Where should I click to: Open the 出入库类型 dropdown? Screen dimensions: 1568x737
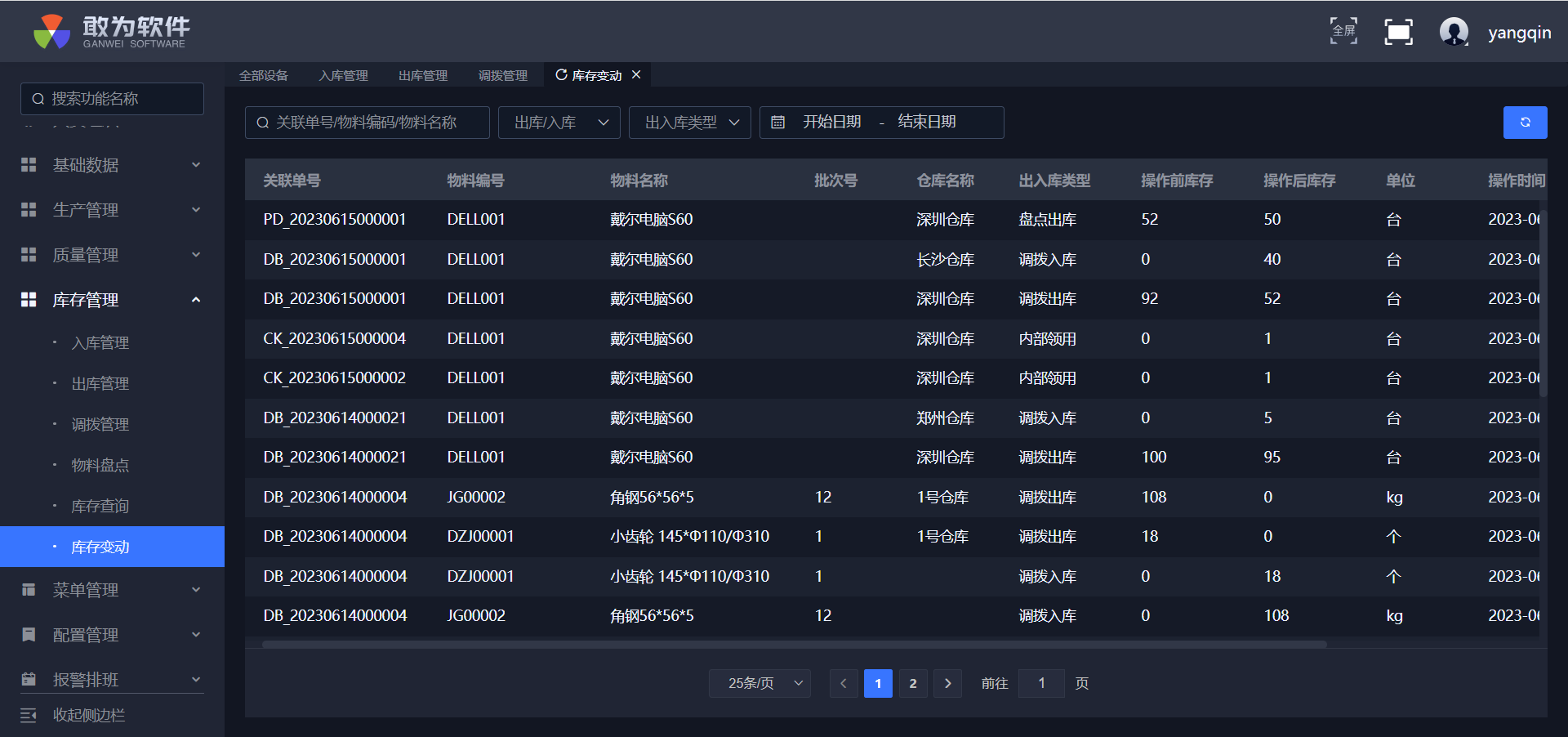coord(690,123)
